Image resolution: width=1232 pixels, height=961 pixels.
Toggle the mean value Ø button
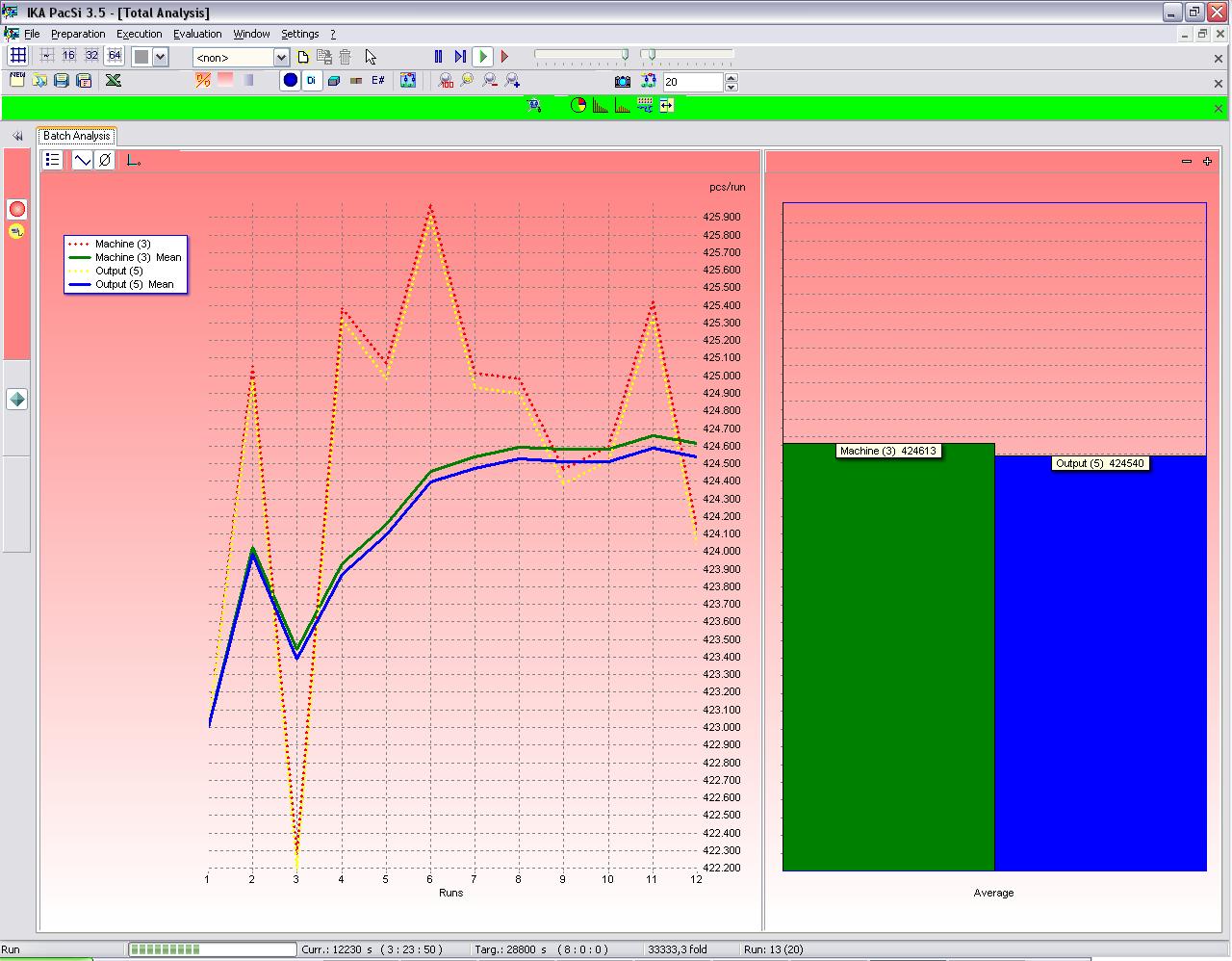pyautogui.click(x=105, y=160)
